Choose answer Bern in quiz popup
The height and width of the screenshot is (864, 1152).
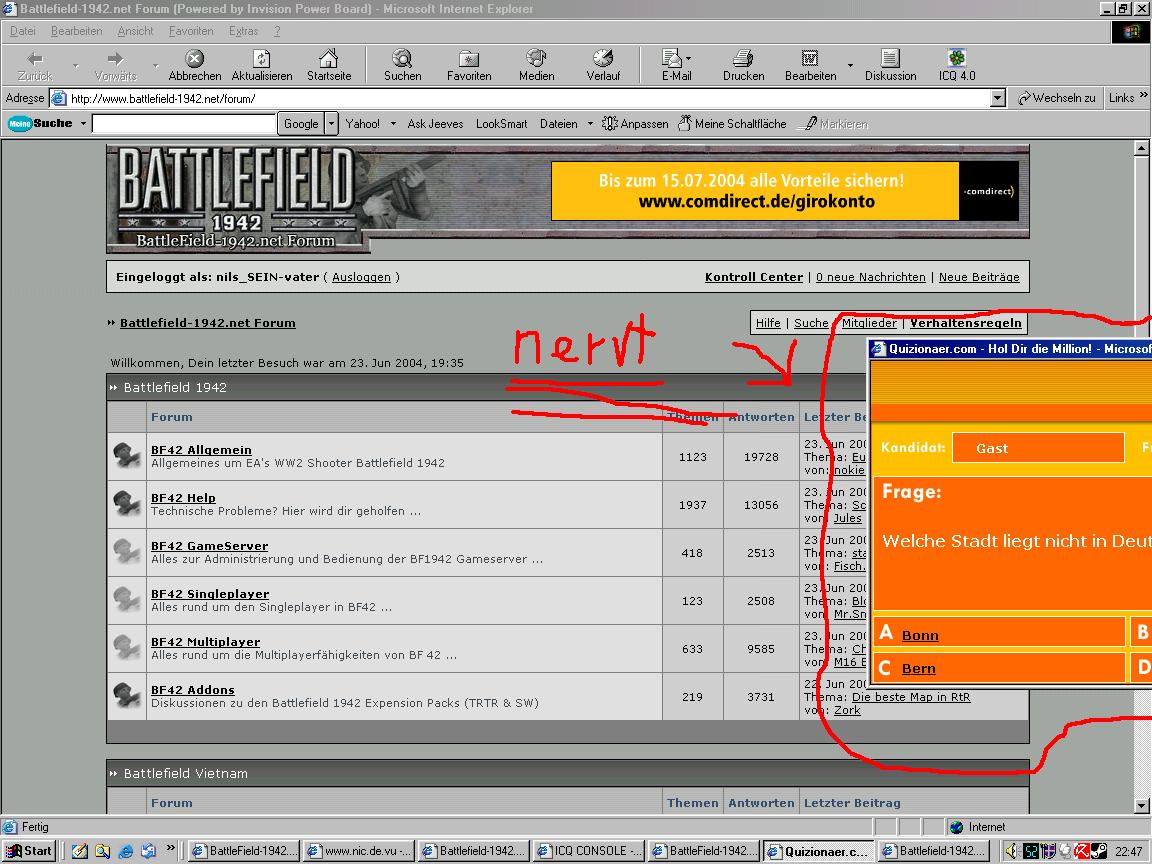(918, 668)
